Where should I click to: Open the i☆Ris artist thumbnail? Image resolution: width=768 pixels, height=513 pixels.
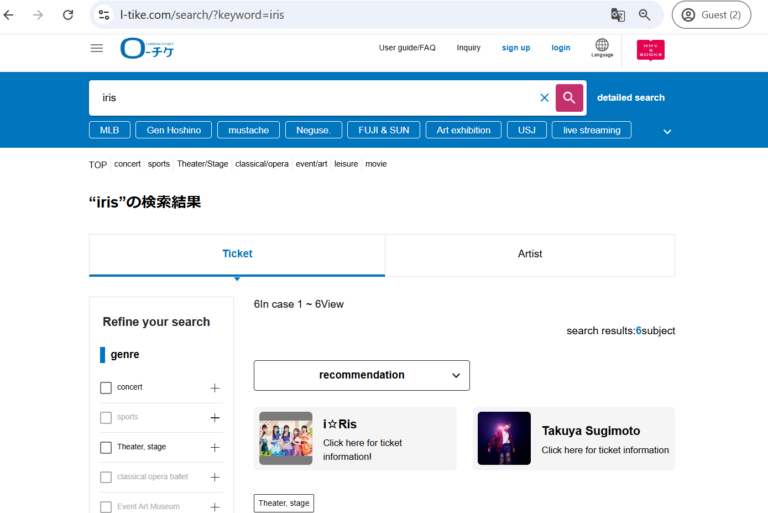tap(285, 438)
